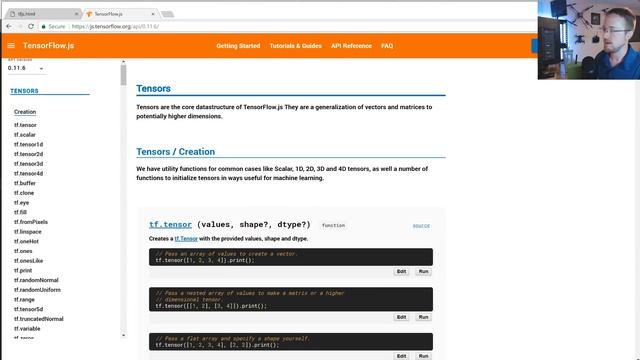Go to tf.ones in the sidebar
Image resolution: width=640 pixels, height=360 pixels.
23,251
